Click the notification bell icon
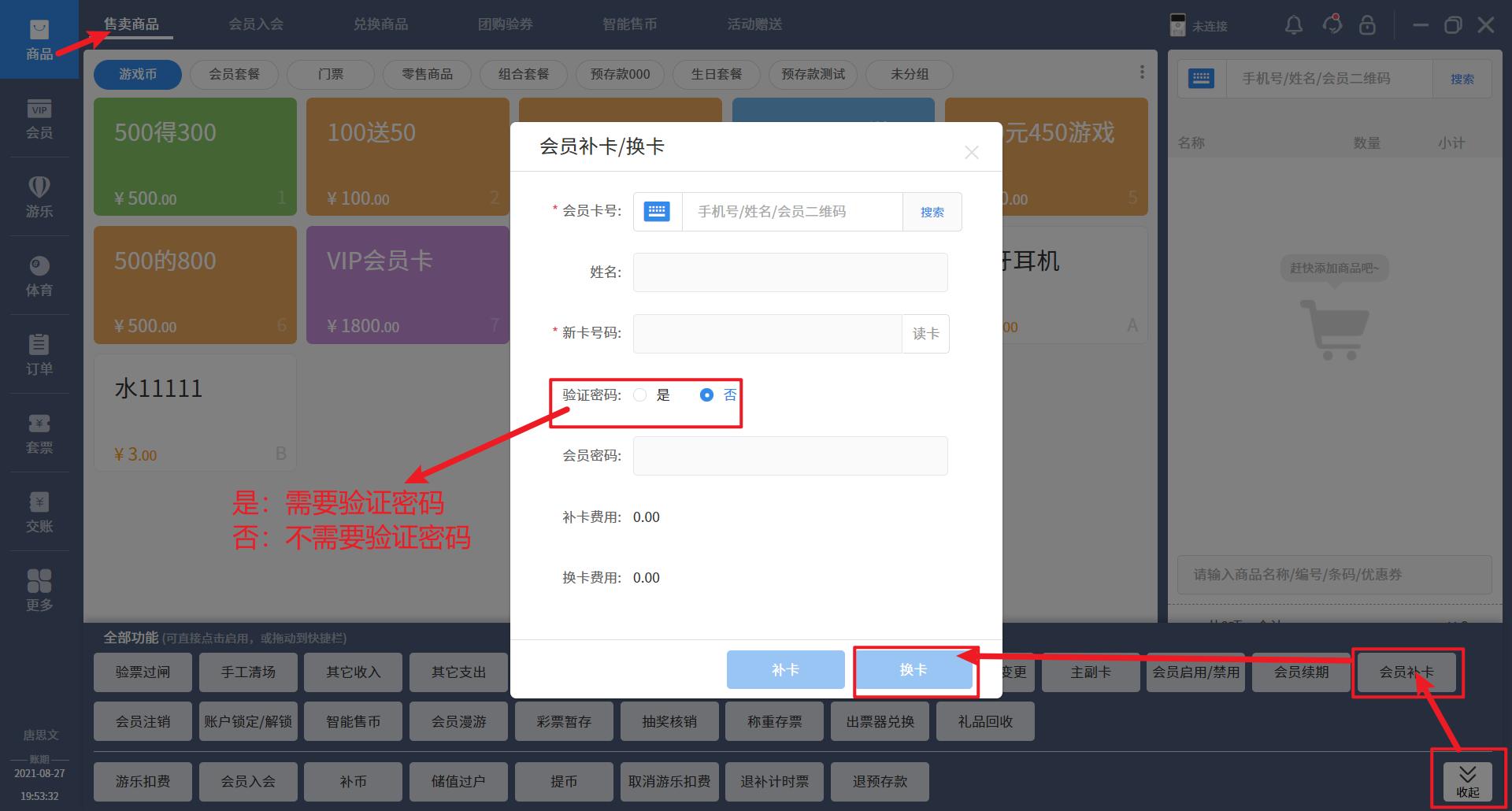This screenshot has height=811, width=1512. [x=1293, y=25]
